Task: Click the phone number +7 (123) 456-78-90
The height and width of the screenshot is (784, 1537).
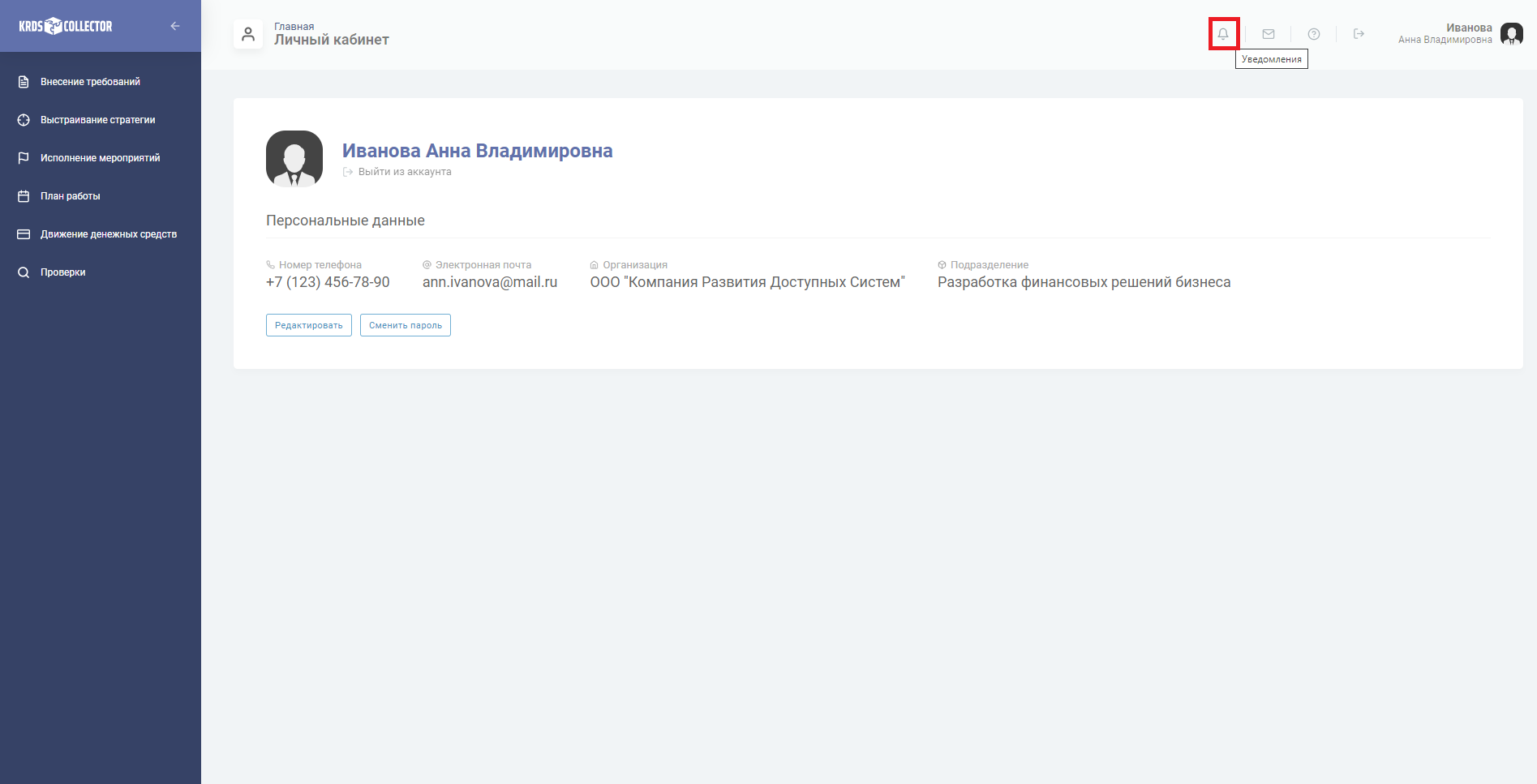Action: coord(328,282)
